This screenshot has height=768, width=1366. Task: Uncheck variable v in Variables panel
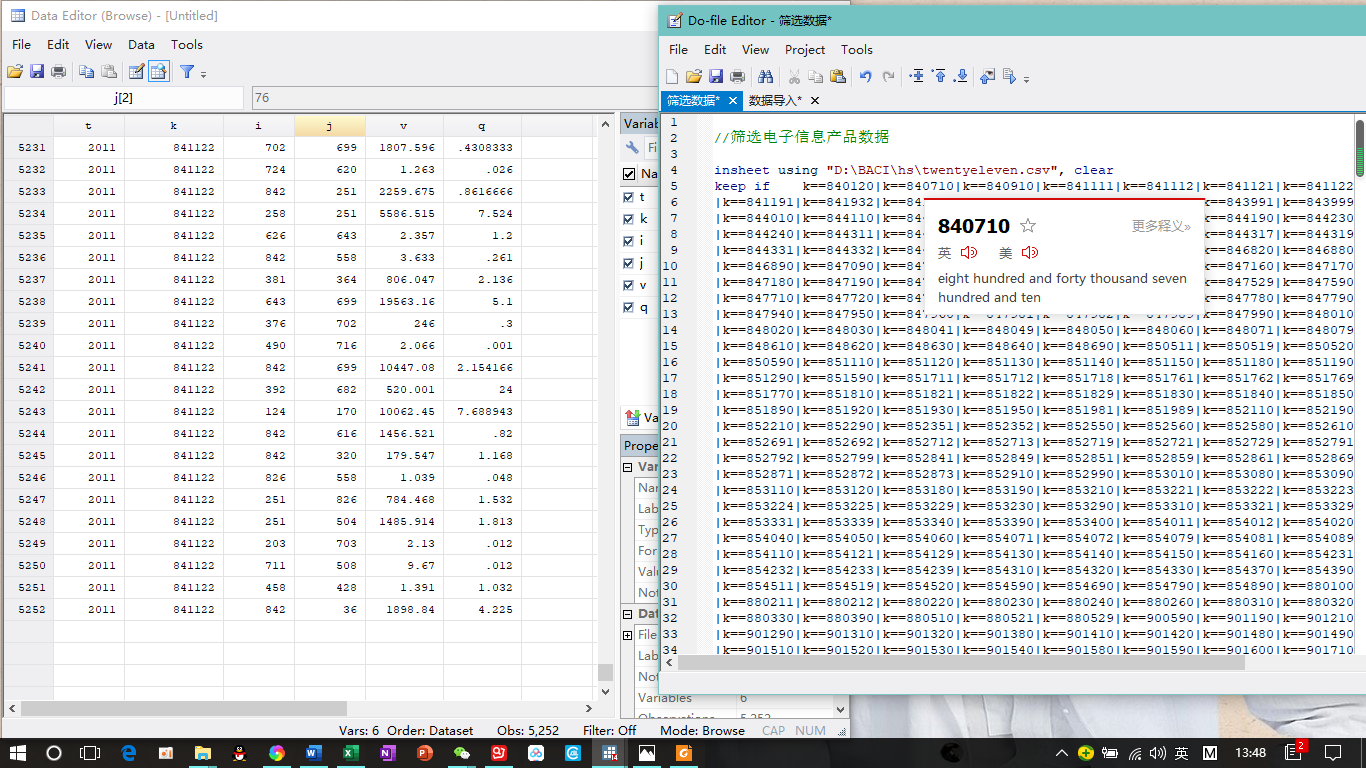(x=629, y=285)
